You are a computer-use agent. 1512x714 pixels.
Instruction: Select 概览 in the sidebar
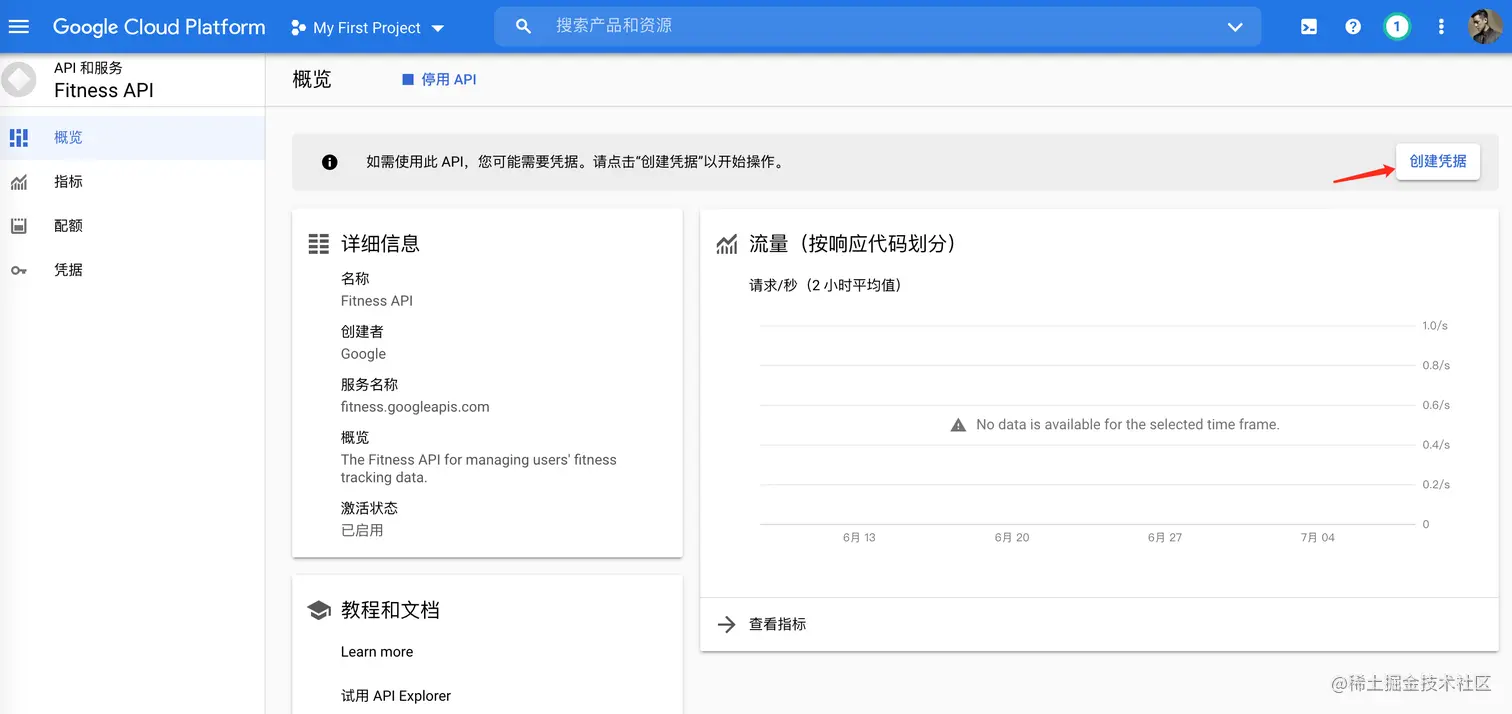pos(132,138)
